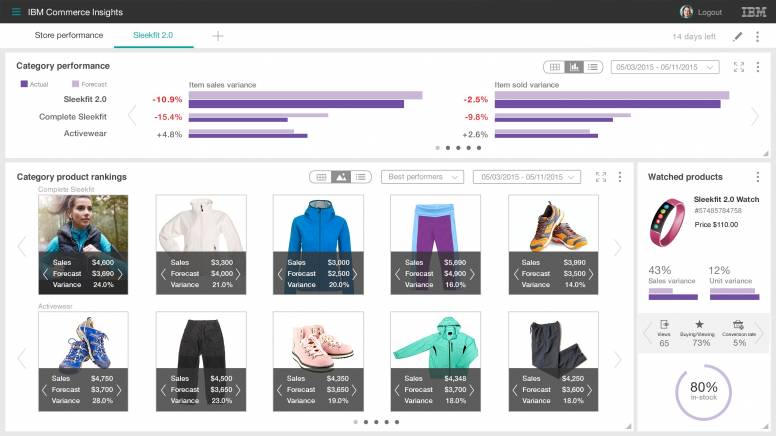Open the hamburger menu next to IBM Commerce Insights
Image resolution: width=776 pixels, height=436 pixels.
click(15, 12)
